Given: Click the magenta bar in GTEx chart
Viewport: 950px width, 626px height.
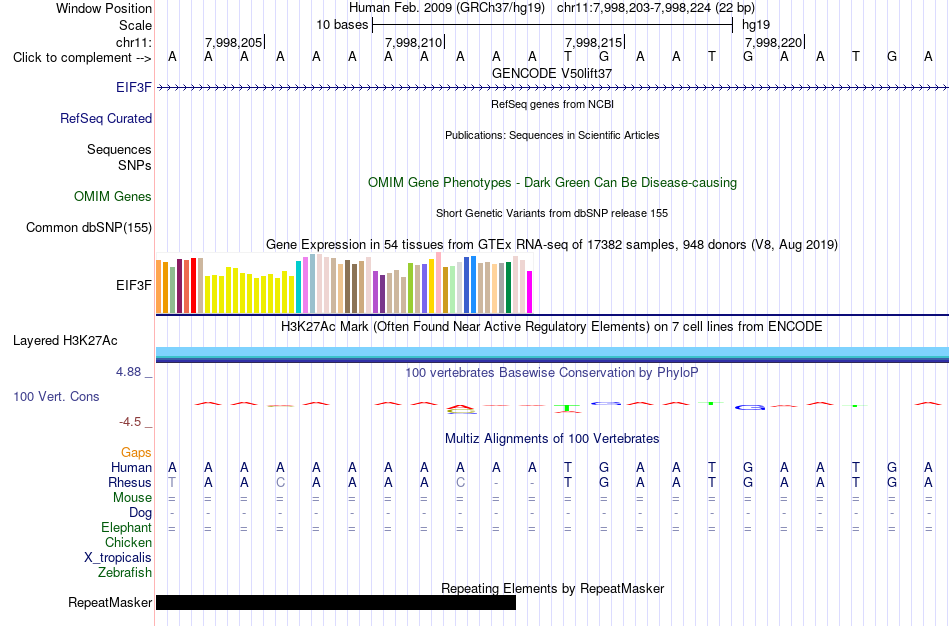Looking at the screenshot, I should point(530,292).
